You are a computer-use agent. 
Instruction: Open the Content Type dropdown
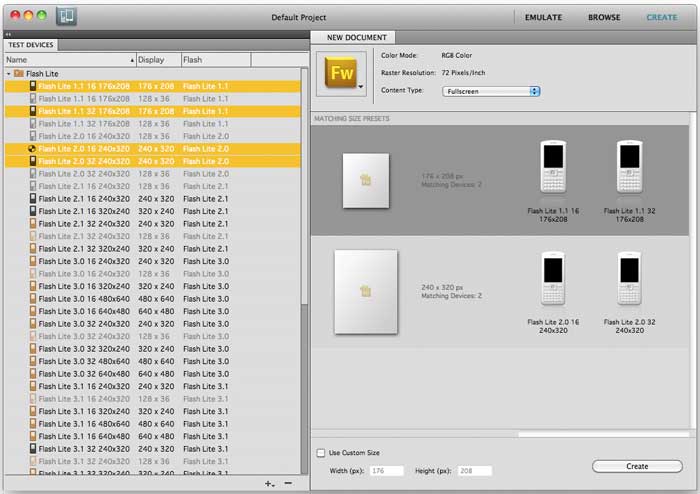pyautogui.click(x=490, y=91)
